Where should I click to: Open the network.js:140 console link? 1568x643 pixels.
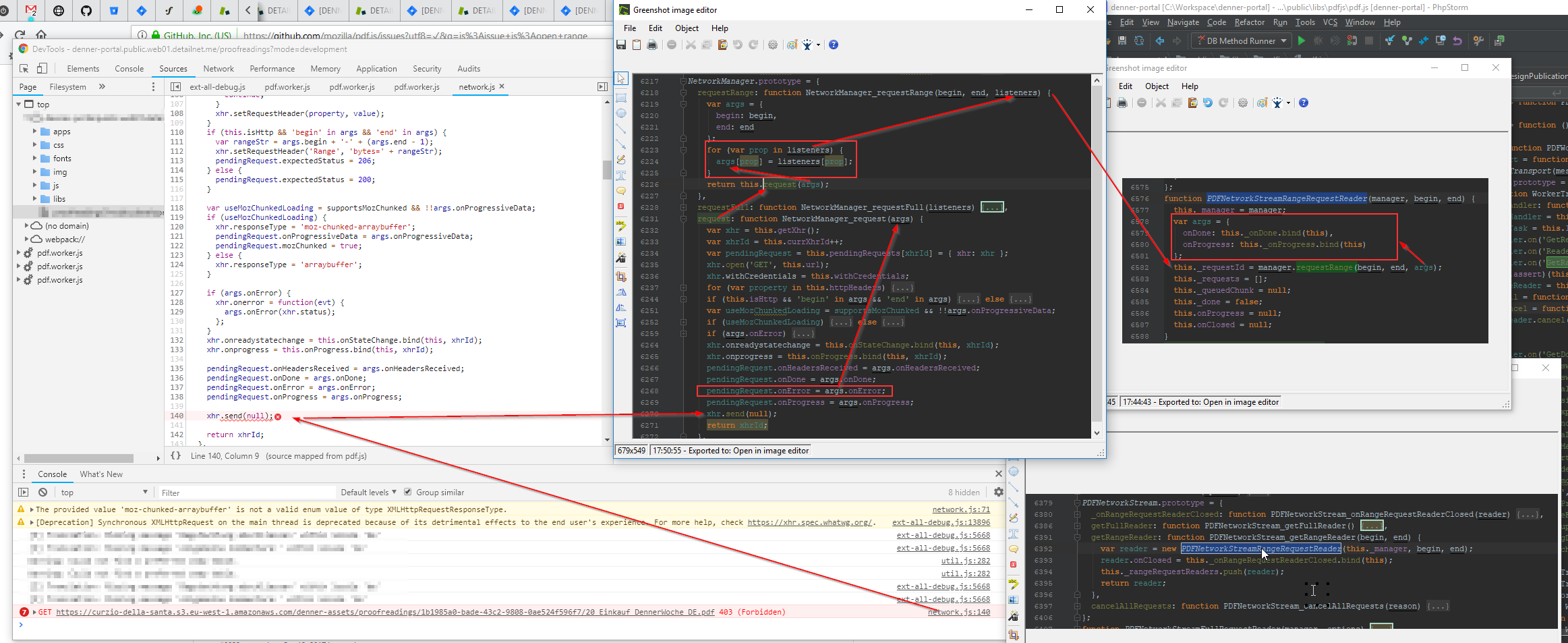[959, 612]
